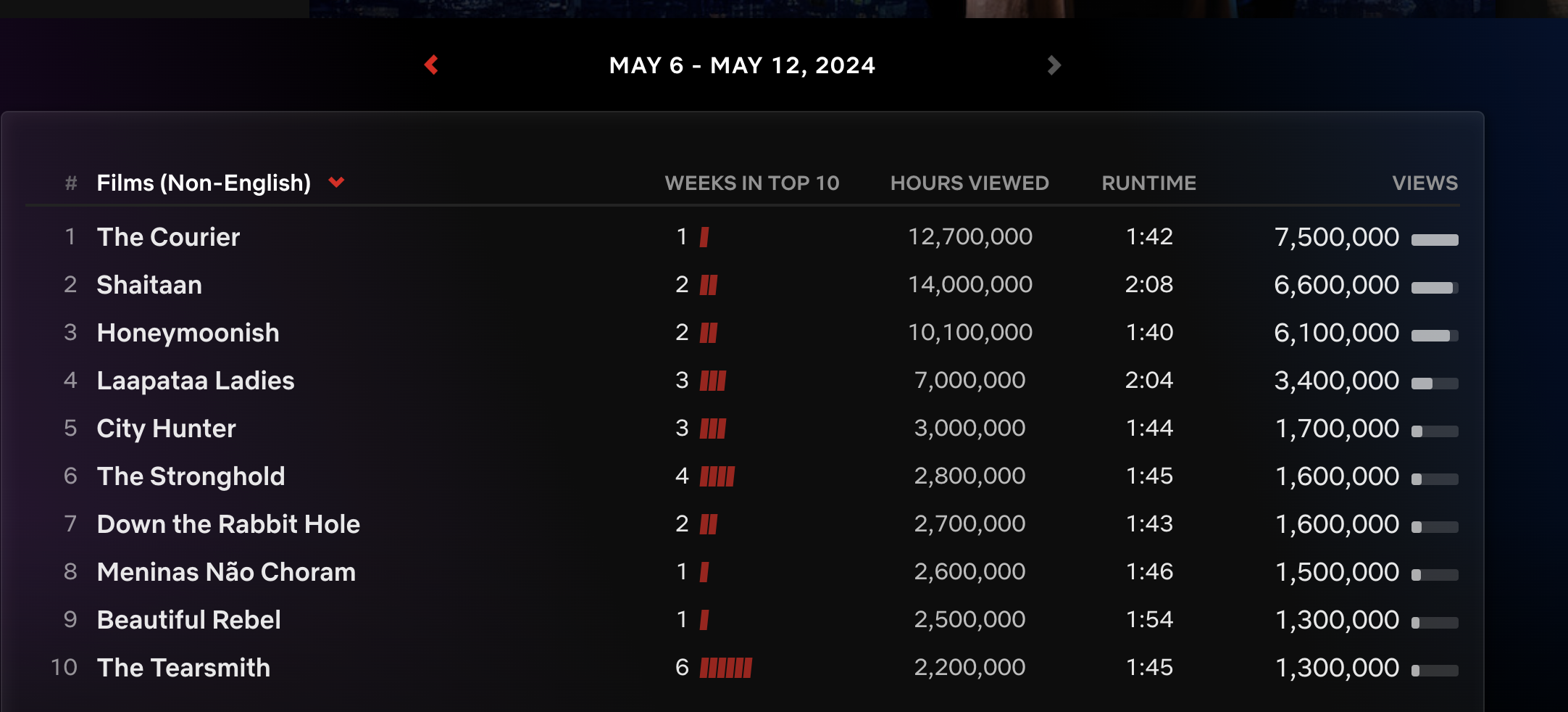Open Meninas Não Choram entry
This screenshot has width=1568, height=712.
click(x=226, y=572)
